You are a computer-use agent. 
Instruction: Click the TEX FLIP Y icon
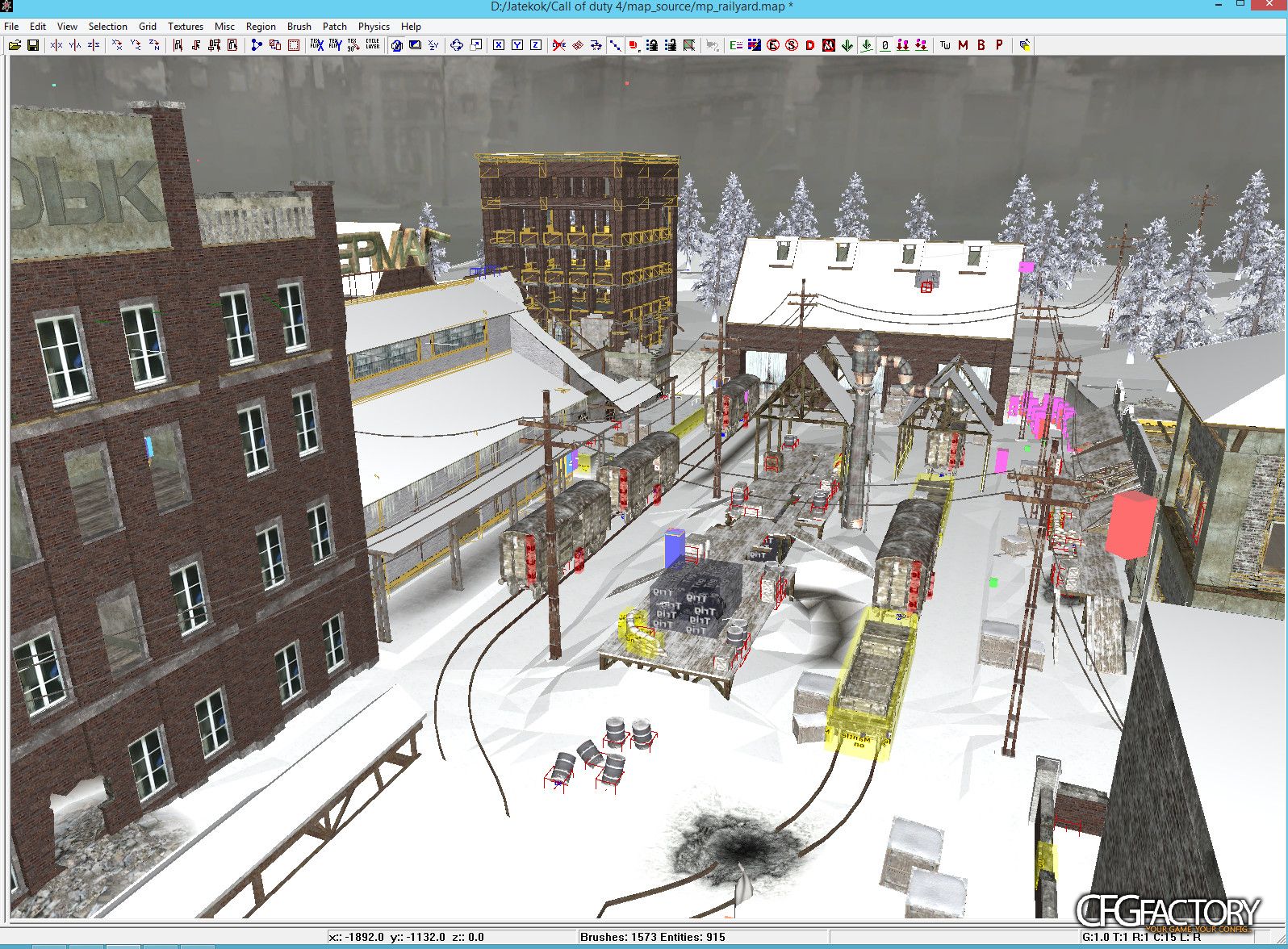point(335,45)
